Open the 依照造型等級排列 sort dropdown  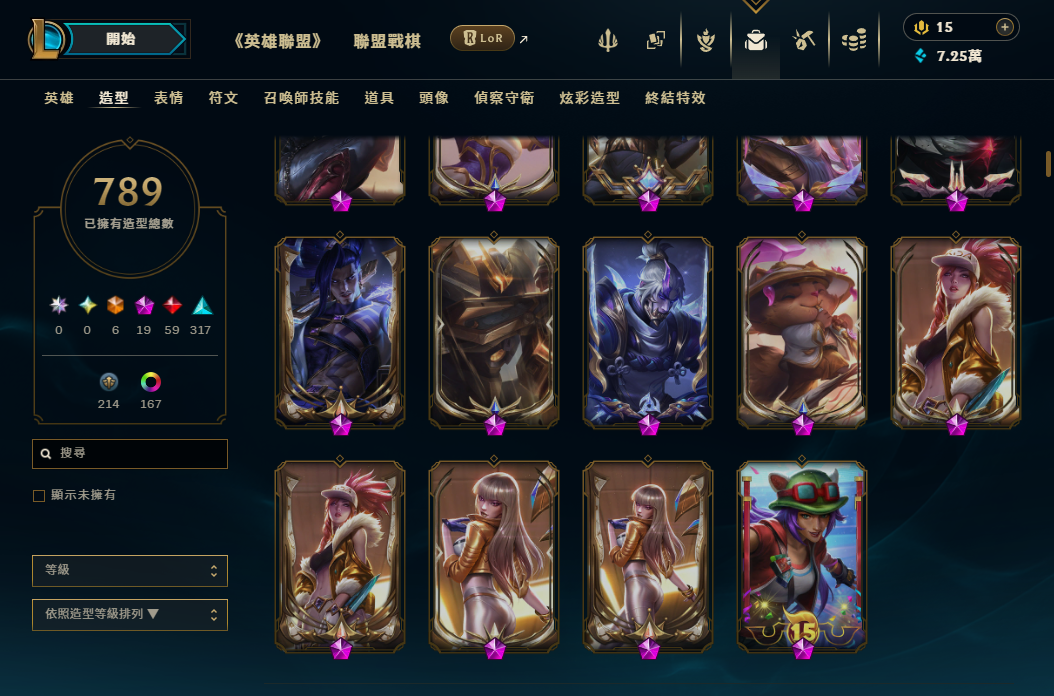pyautogui.click(x=130, y=615)
